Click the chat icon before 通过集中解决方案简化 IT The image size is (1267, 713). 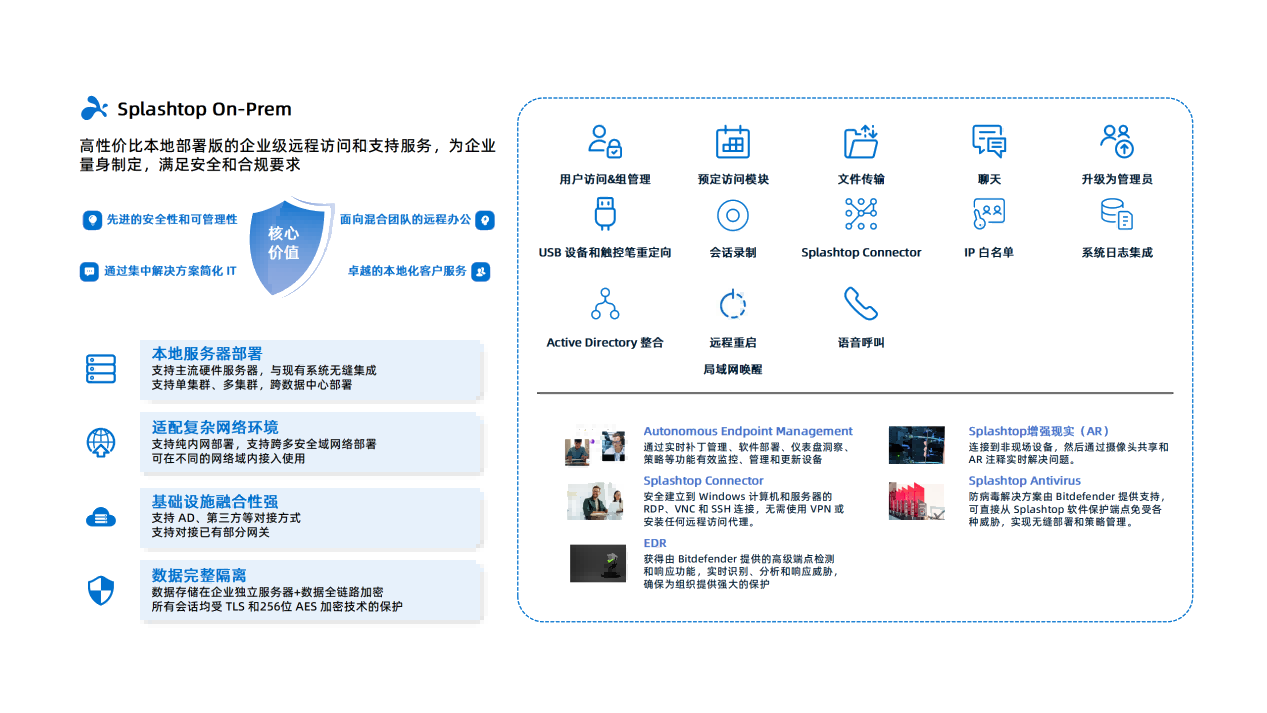tap(89, 271)
